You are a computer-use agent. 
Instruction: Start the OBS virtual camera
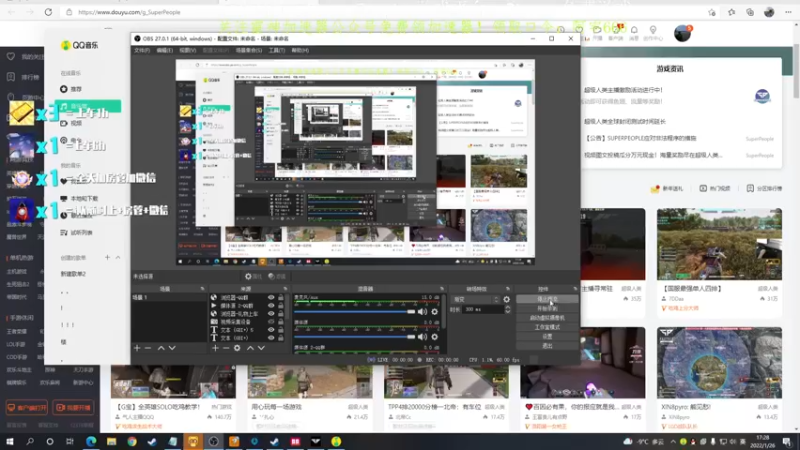[547, 318]
